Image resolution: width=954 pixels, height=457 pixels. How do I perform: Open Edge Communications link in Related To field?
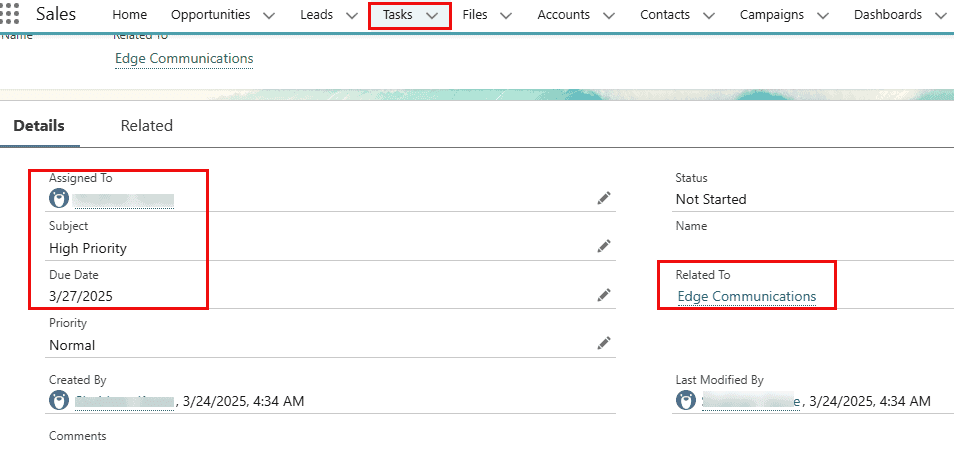coord(747,296)
